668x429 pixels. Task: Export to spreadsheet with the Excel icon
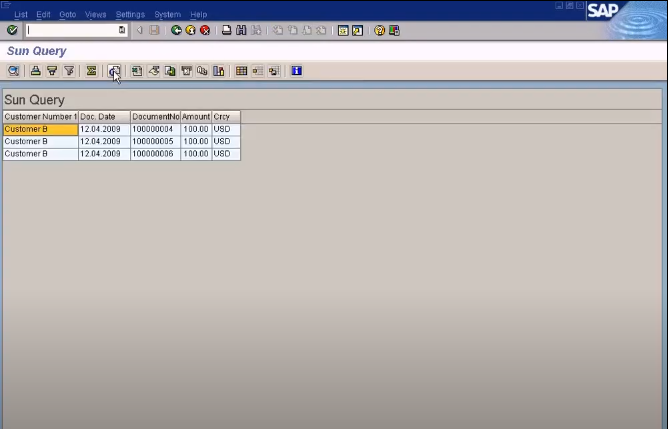[137, 71]
